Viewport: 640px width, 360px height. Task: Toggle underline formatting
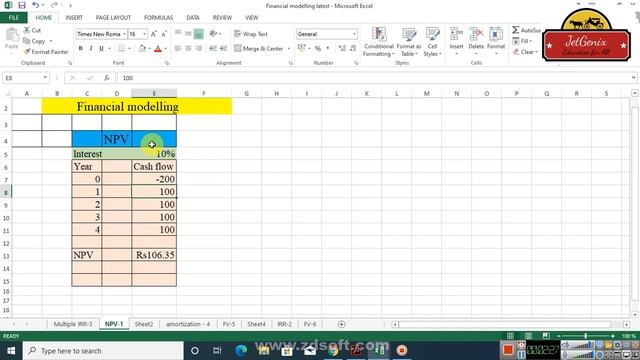(x=101, y=49)
